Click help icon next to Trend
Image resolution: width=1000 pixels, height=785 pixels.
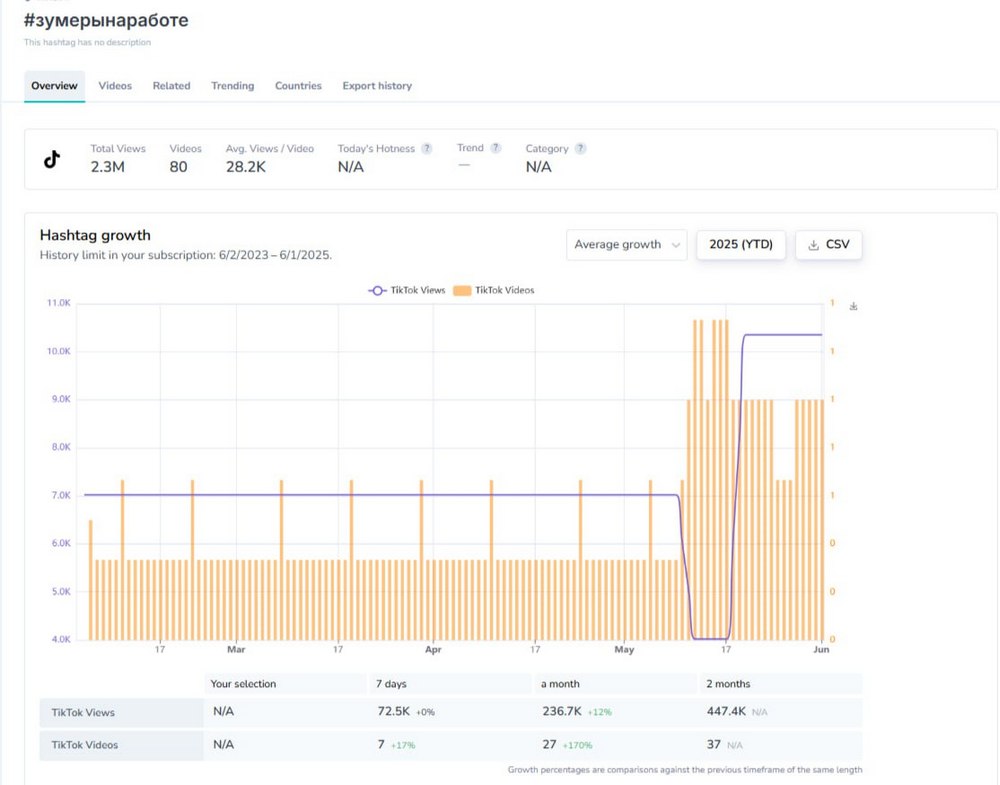(x=496, y=148)
